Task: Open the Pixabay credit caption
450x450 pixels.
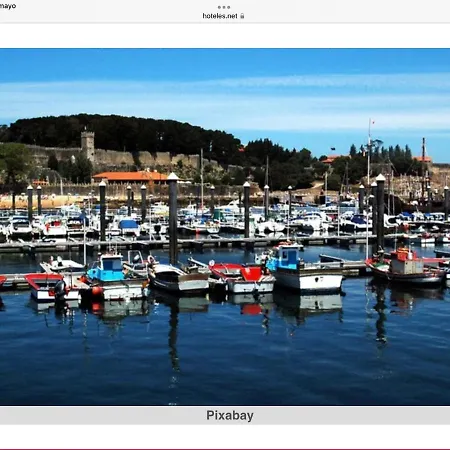Action: click(x=230, y=415)
